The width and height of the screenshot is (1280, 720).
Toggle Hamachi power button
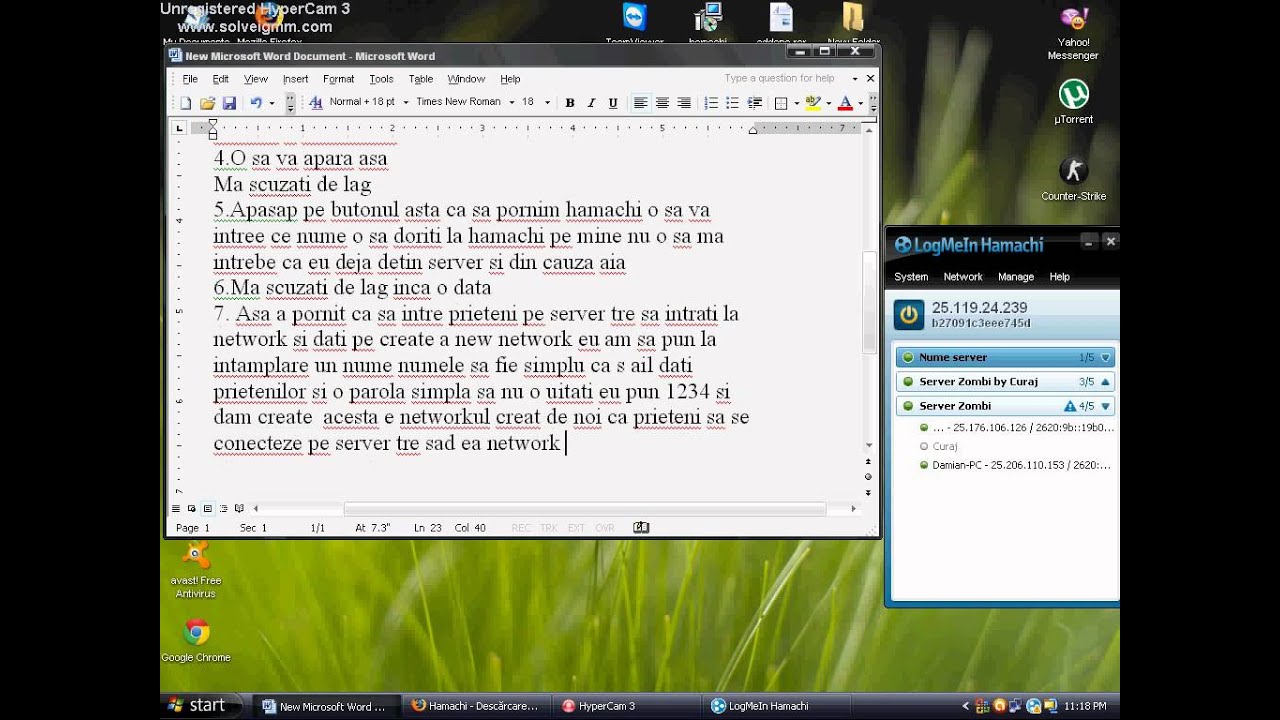click(908, 315)
